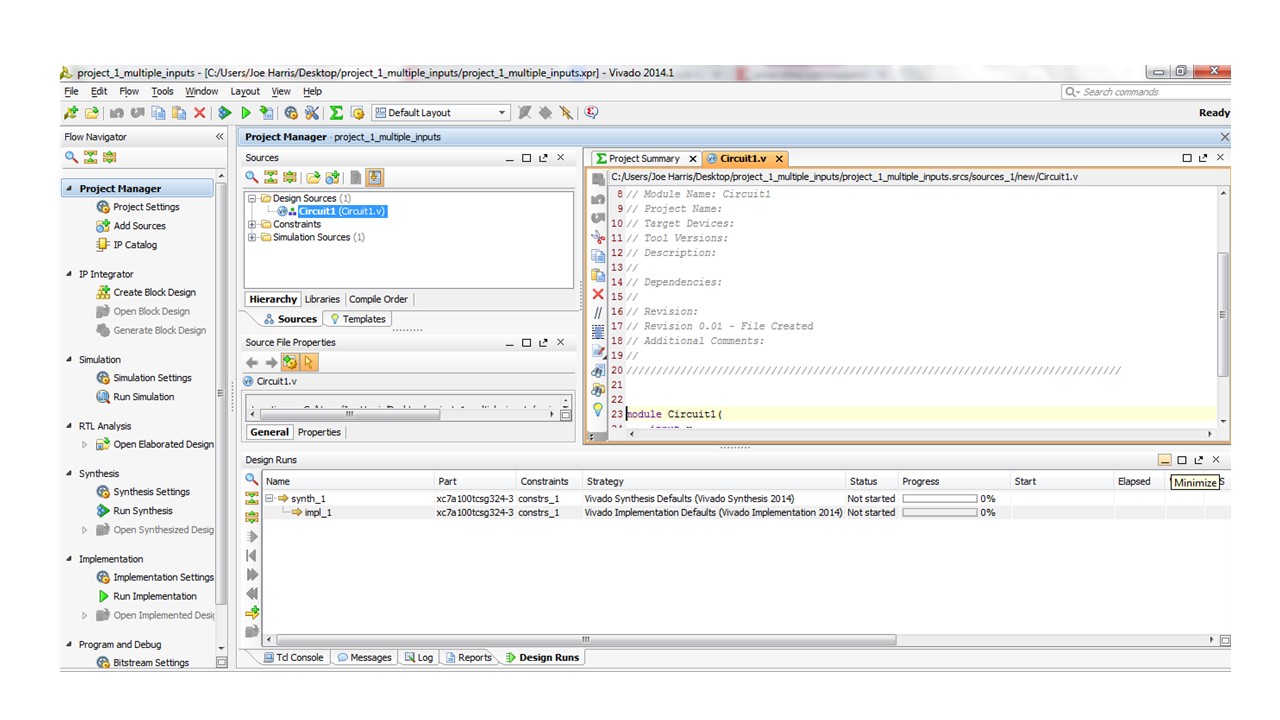This screenshot has height=720, width=1280.
Task: Close the Circuit1.v editor tab
Action: coord(778,158)
